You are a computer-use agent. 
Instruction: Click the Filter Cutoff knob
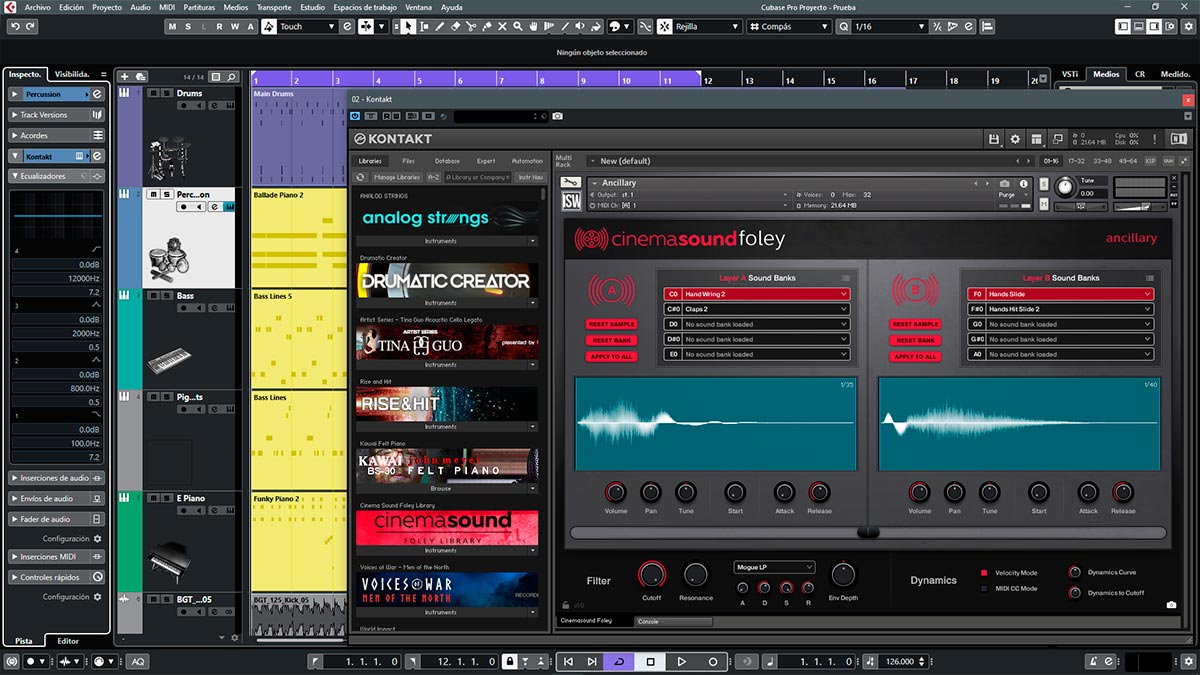(651, 574)
